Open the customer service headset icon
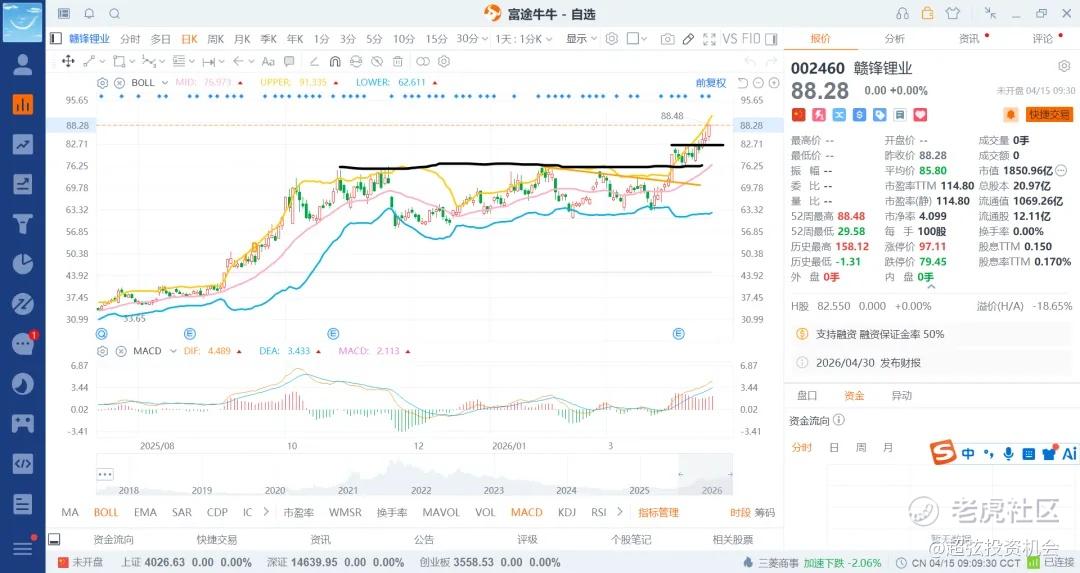Screen dimensions: 1080x573 click(x=903, y=14)
